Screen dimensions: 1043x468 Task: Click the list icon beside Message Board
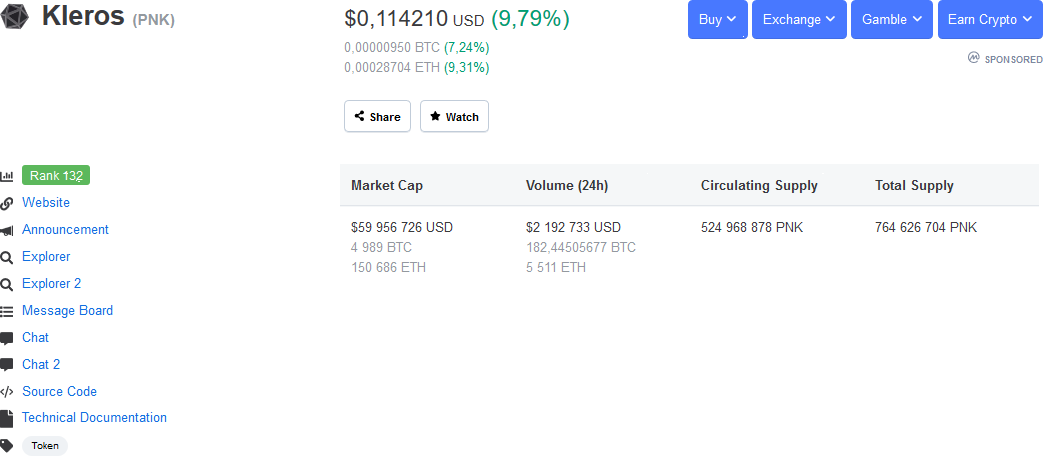tap(7, 311)
